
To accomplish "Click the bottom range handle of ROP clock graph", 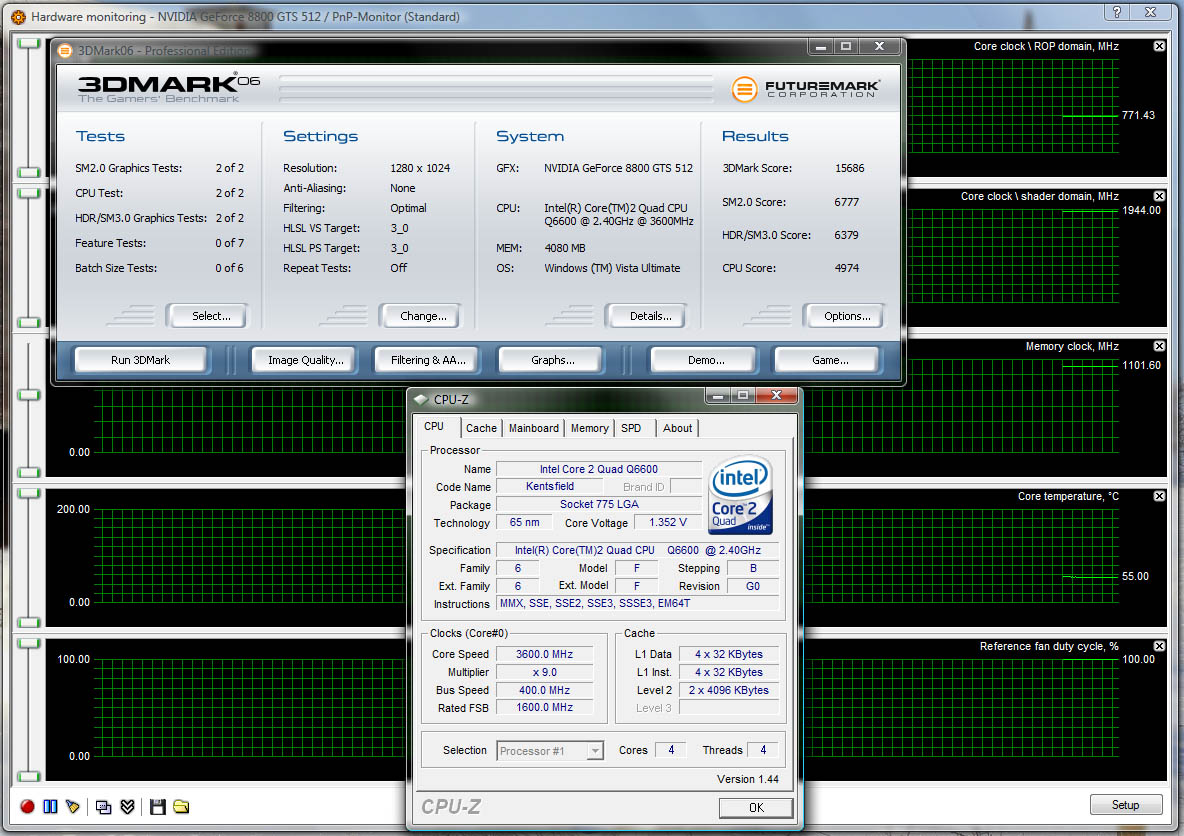I will coord(29,172).
